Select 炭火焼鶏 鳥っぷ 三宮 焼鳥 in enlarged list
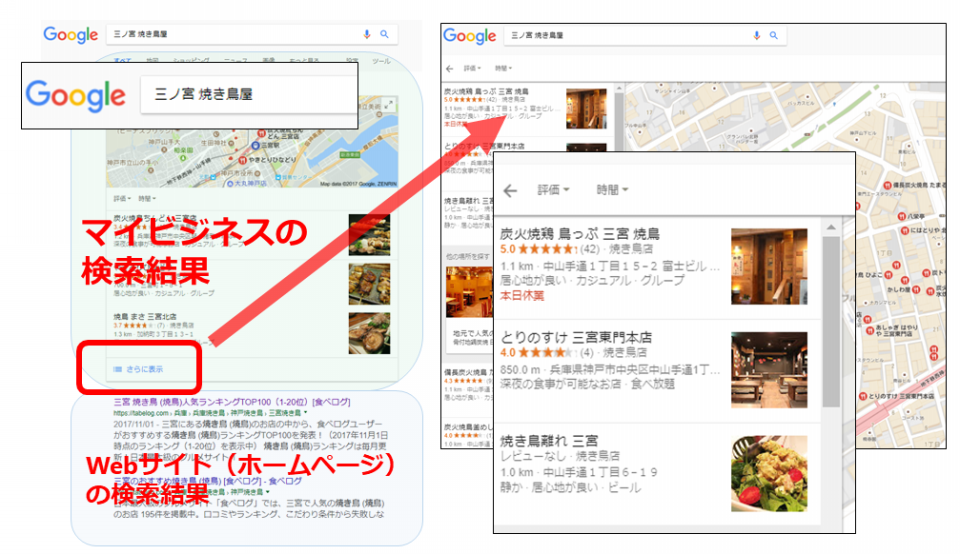 [x=580, y=234]
